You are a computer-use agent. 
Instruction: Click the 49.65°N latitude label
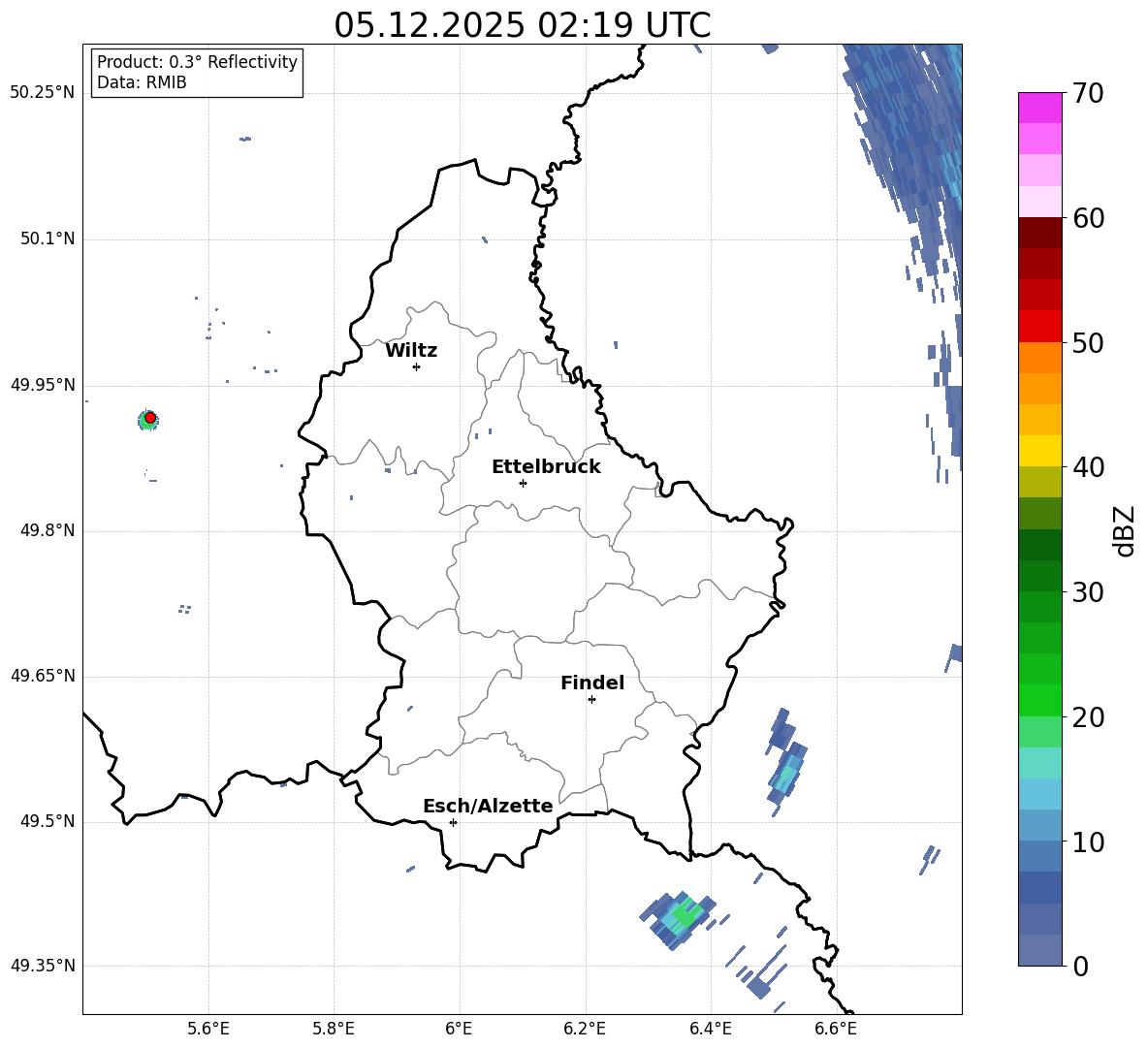click(x=43, y=676)
